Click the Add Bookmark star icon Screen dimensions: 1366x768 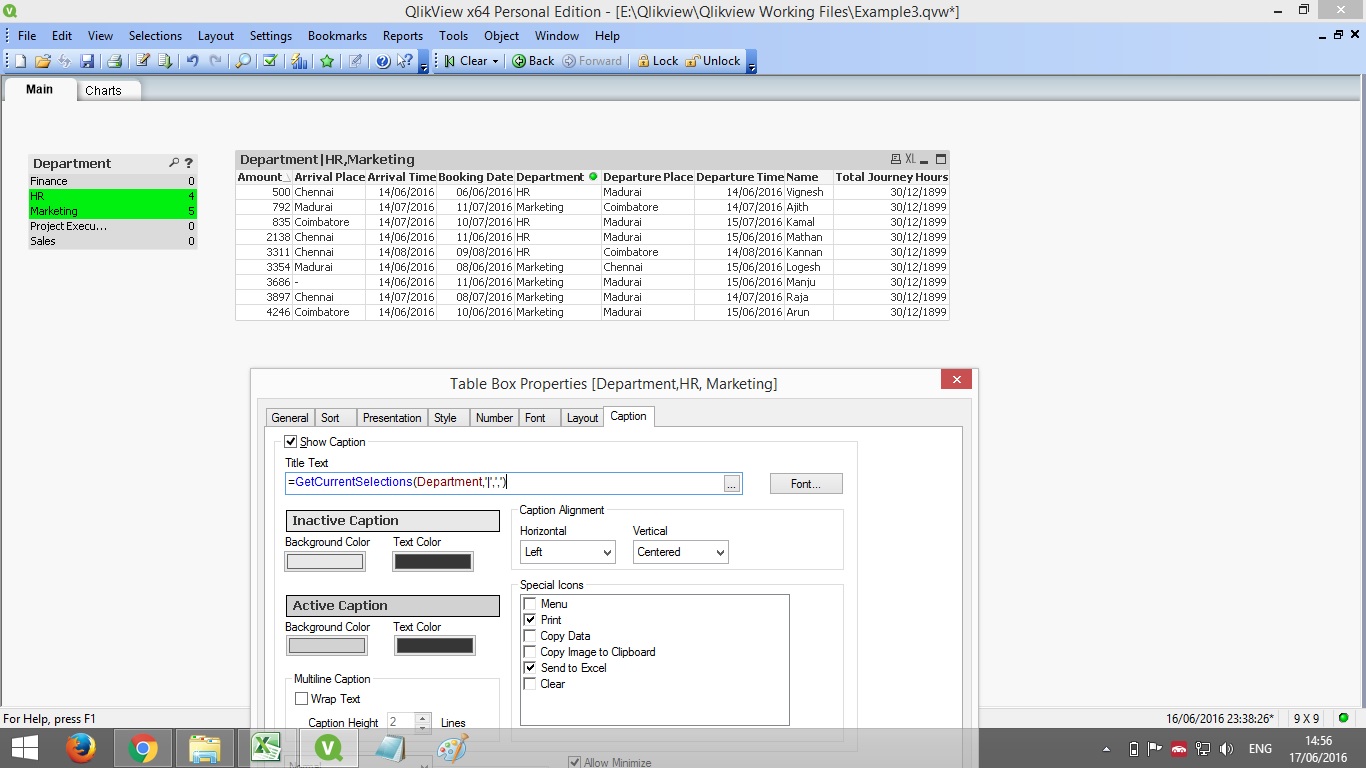point(327,61)
